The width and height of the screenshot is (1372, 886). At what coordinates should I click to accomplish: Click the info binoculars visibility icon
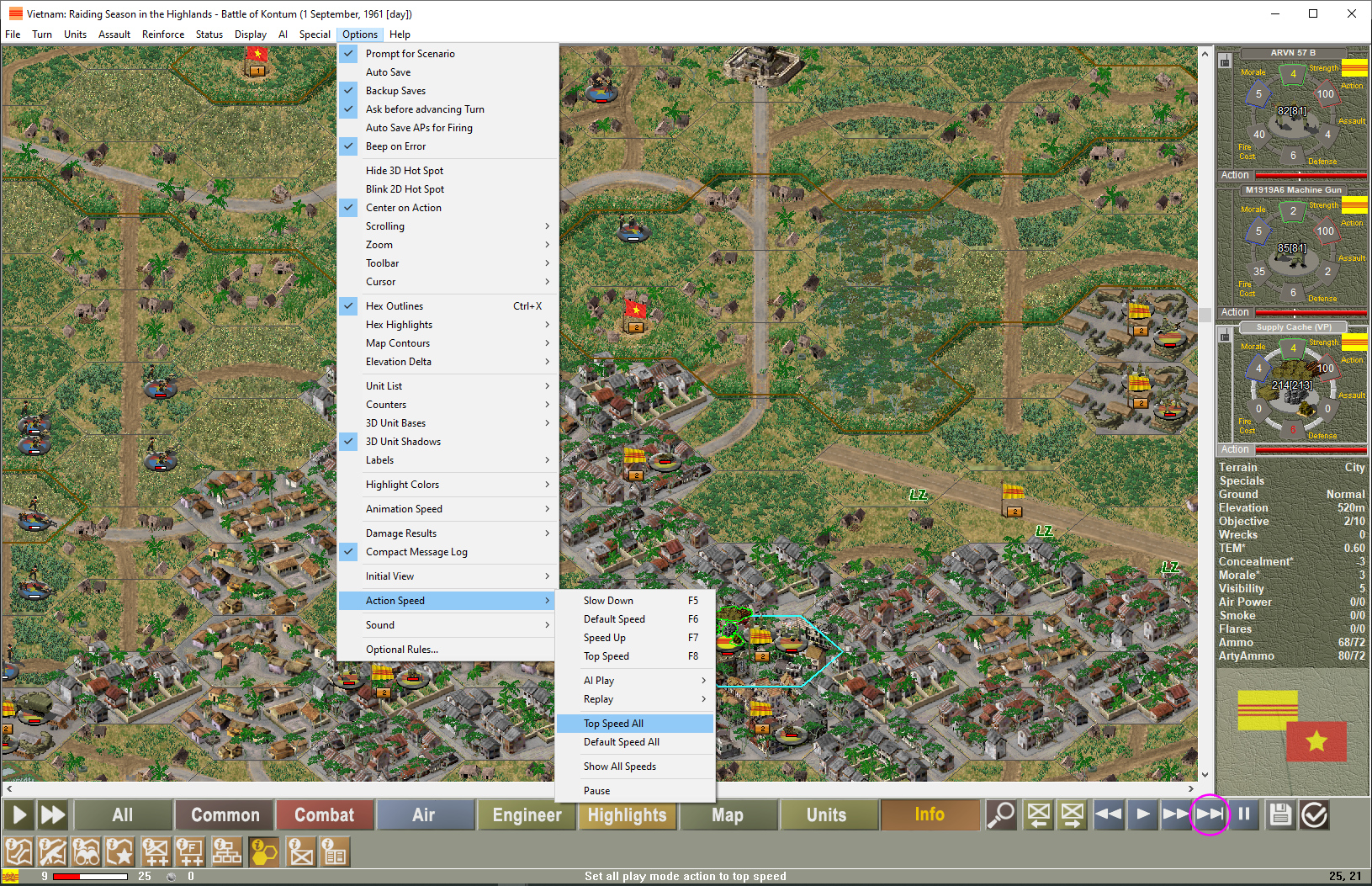tap(86, 852)
